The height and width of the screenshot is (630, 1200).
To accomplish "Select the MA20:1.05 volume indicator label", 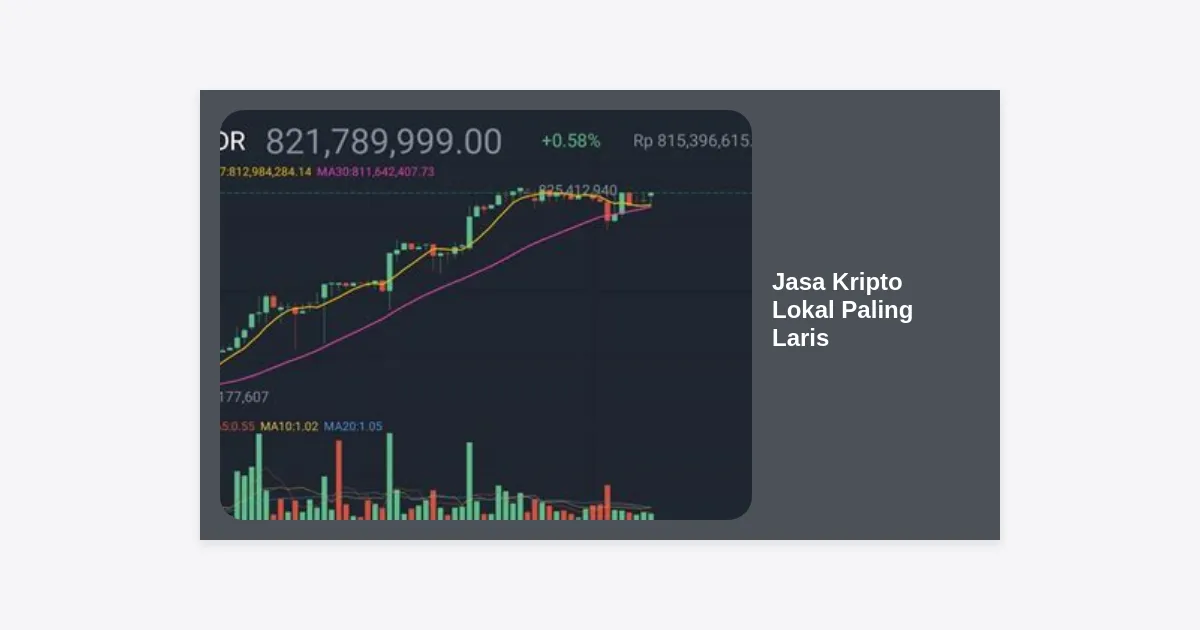I will click(x=353, y=427).
